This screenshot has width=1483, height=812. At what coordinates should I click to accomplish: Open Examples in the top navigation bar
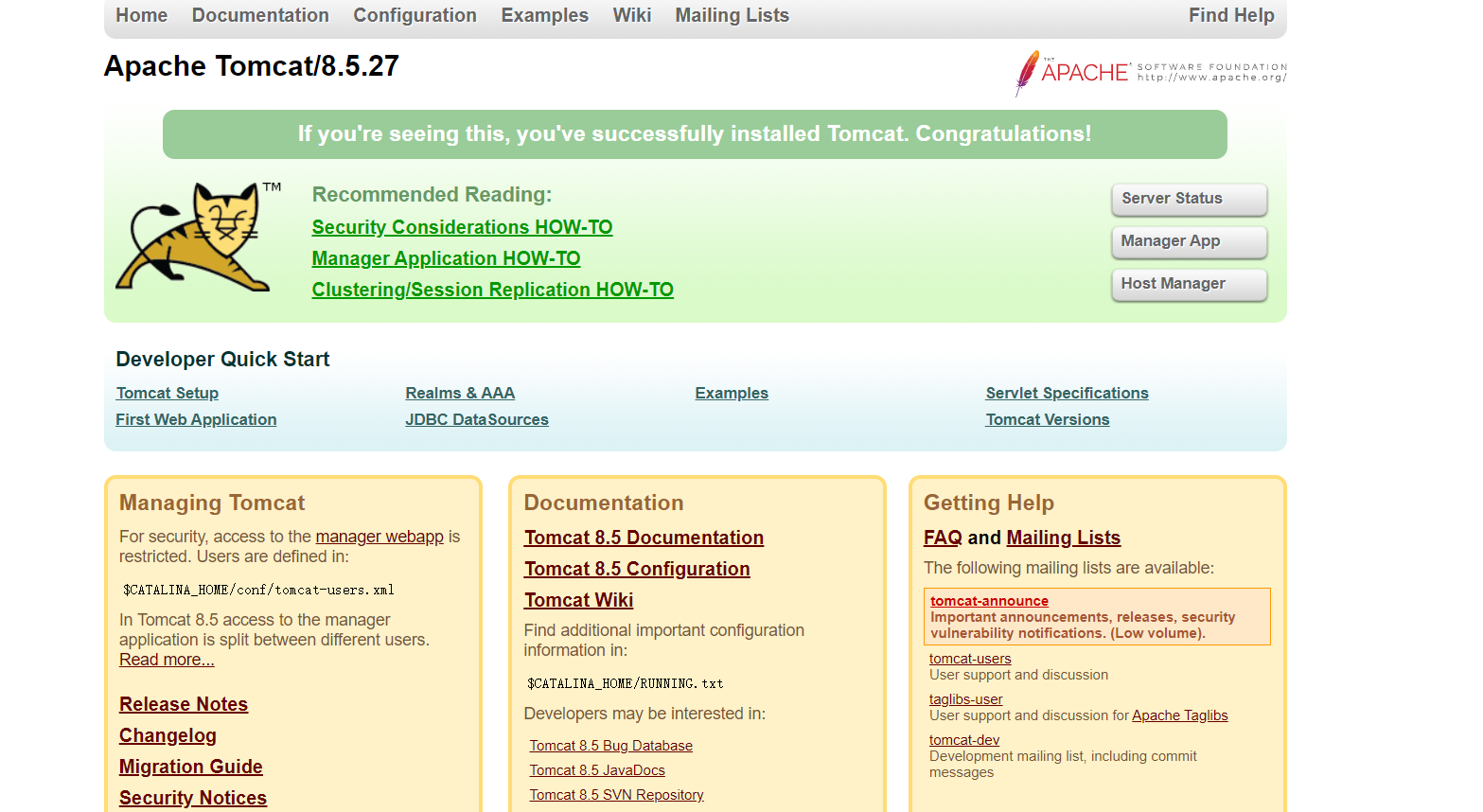click(x=544, y=15)
